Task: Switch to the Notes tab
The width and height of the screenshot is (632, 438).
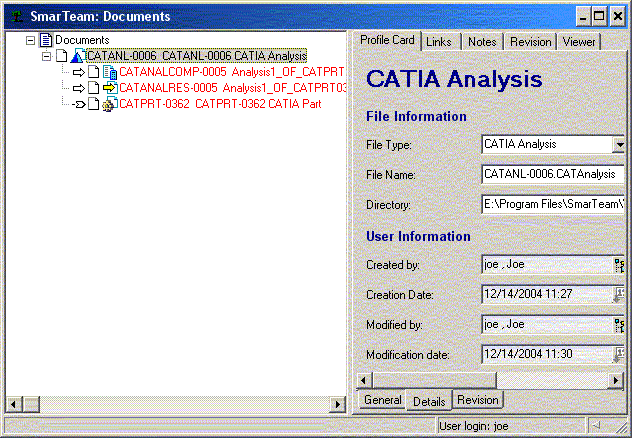Action: click(x=481, y=41)
